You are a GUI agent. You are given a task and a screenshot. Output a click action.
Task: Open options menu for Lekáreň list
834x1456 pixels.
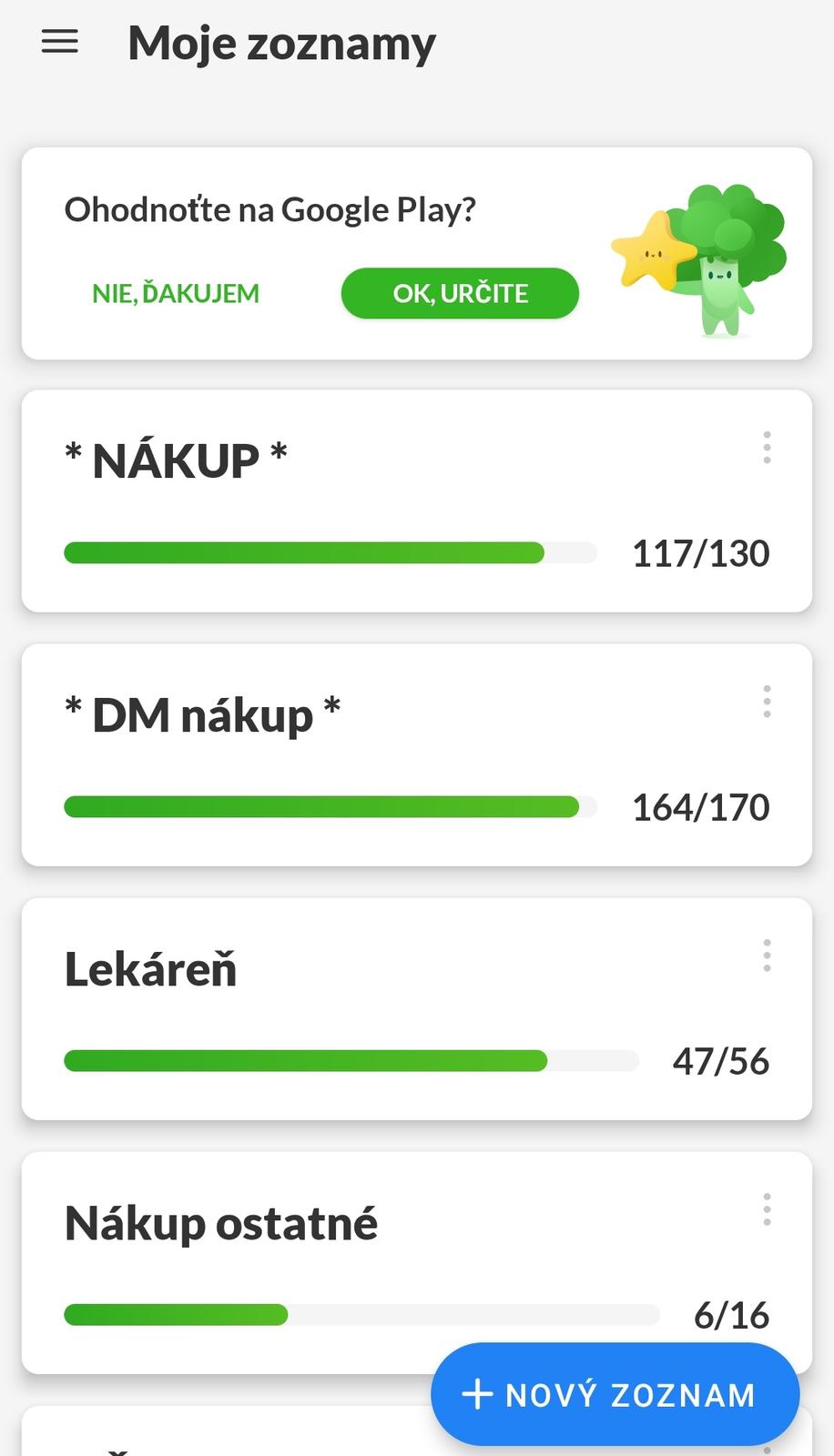767,955
